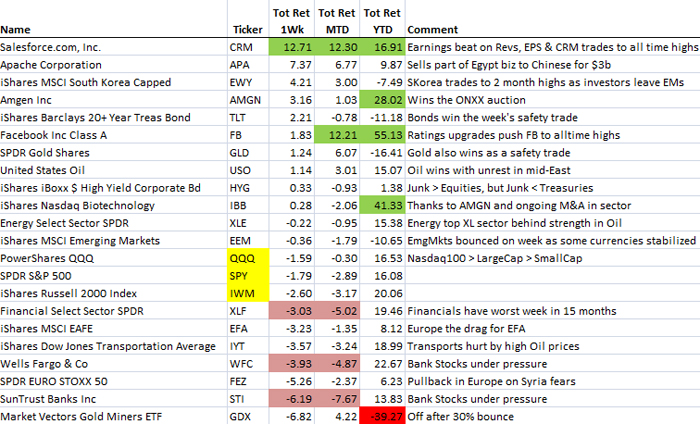Select the Apache Corporation cell
The width and height of the screenshot is (700, 424).
pyautogui.click(x=113, y=65)
